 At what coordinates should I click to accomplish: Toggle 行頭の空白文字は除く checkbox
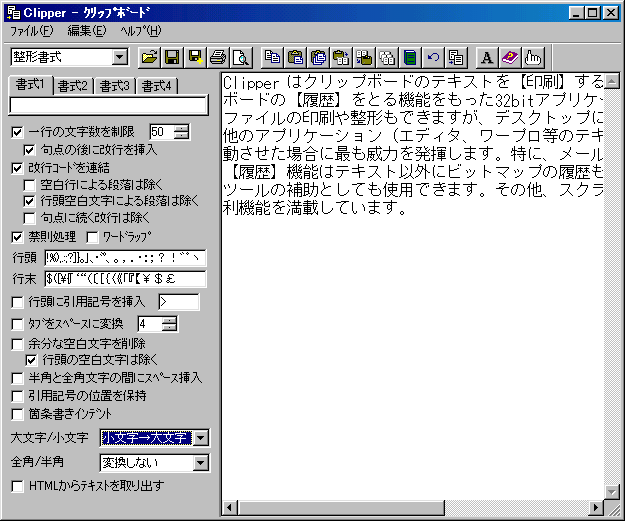pos(31,360)
